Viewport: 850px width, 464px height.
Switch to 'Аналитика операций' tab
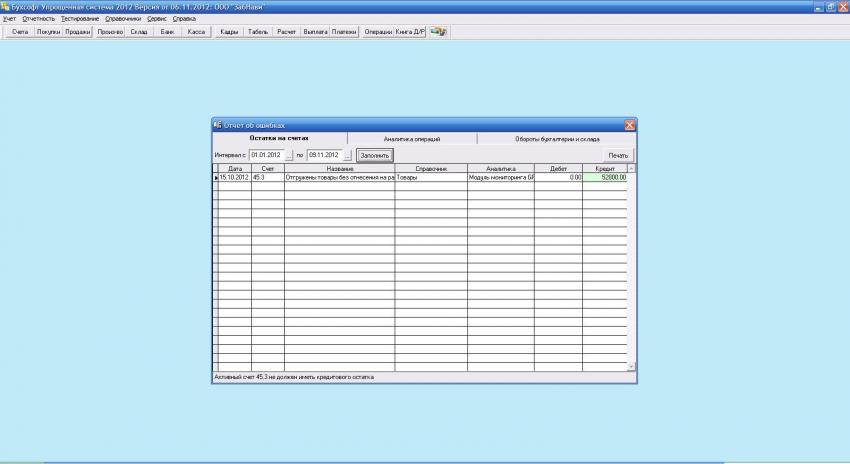point(412,139)
